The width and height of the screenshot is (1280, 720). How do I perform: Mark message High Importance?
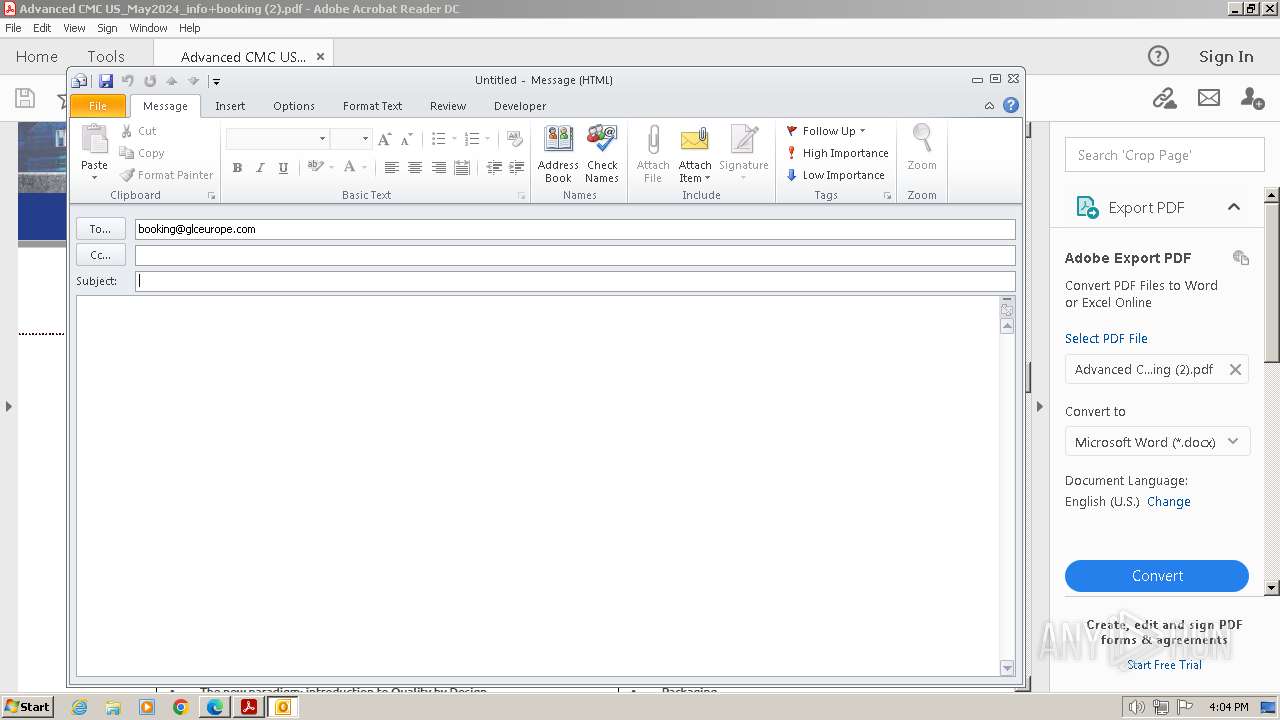[837, 153]
